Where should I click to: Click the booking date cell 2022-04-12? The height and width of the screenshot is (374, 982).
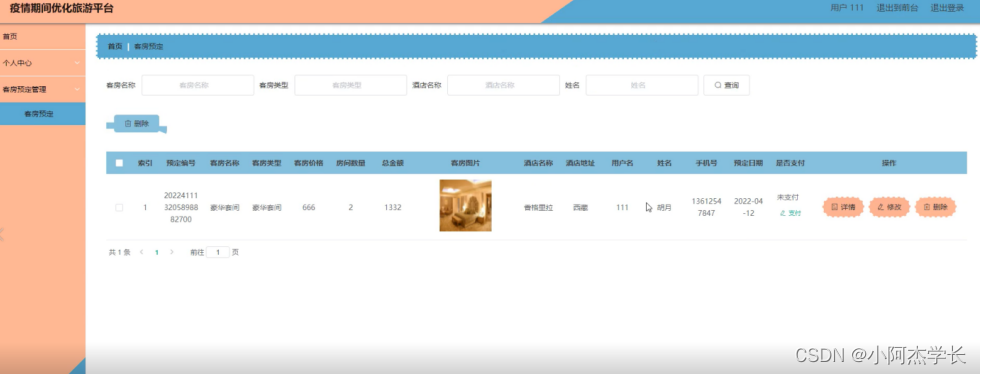748,207
